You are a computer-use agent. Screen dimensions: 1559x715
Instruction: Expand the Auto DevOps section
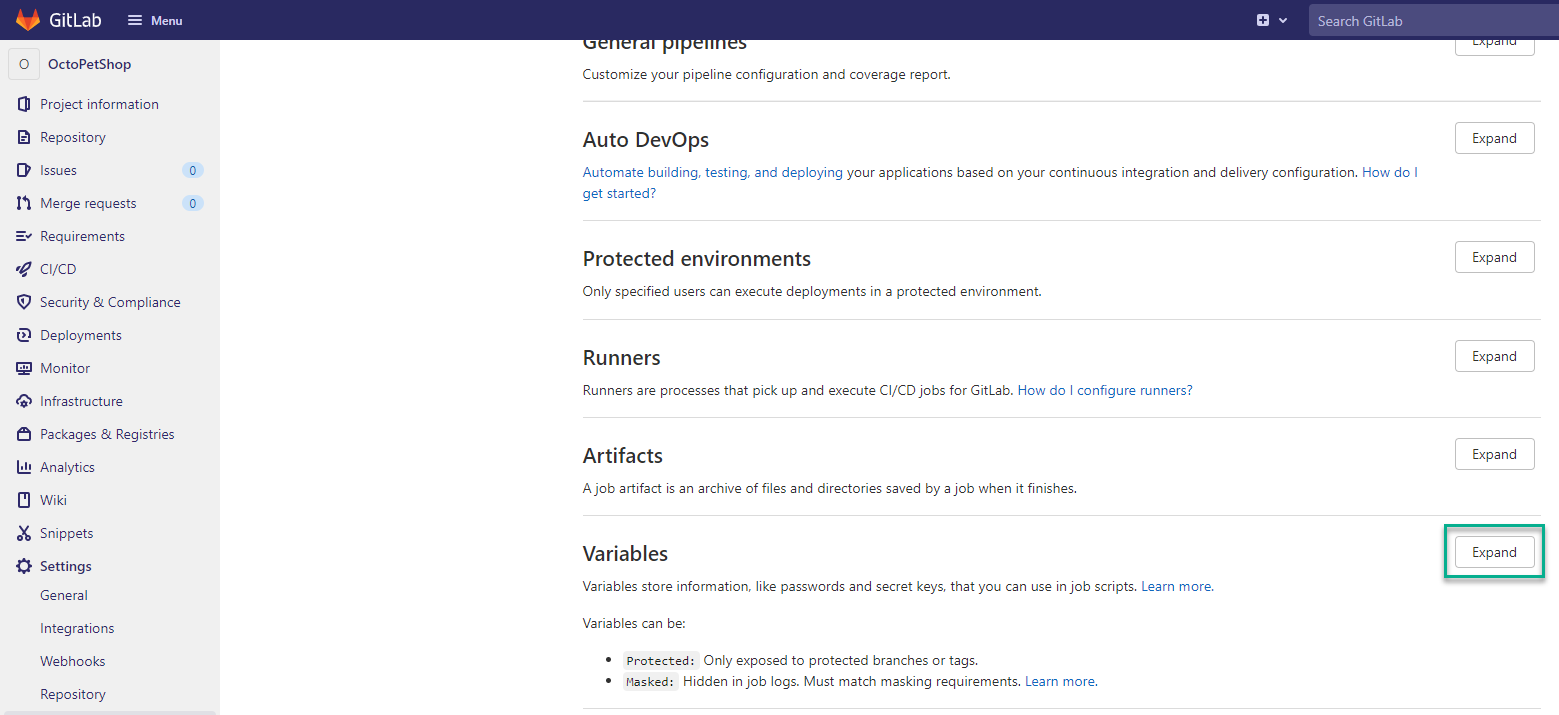1494,137
